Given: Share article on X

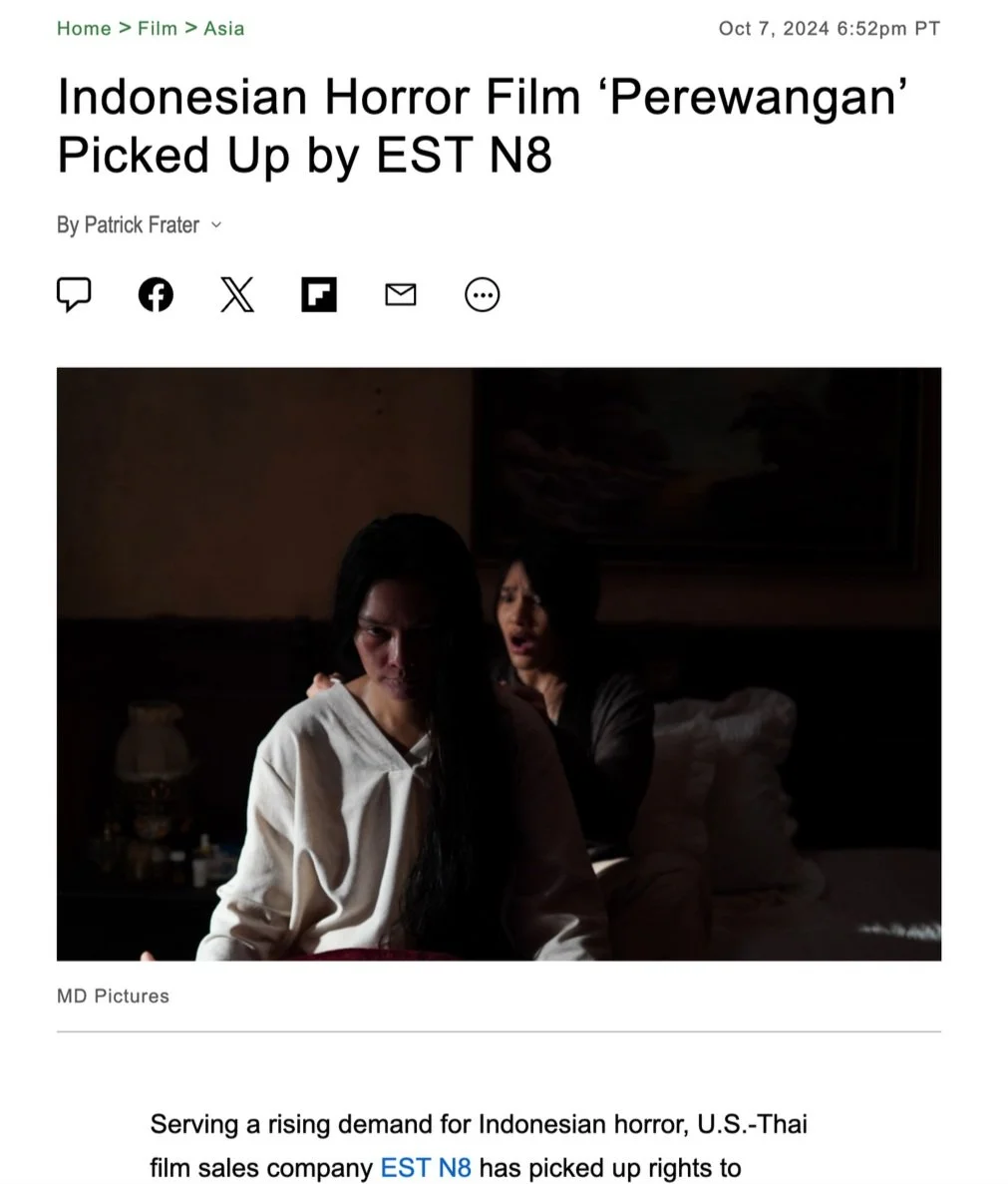Looking at the screenshot, I should 237,294.
